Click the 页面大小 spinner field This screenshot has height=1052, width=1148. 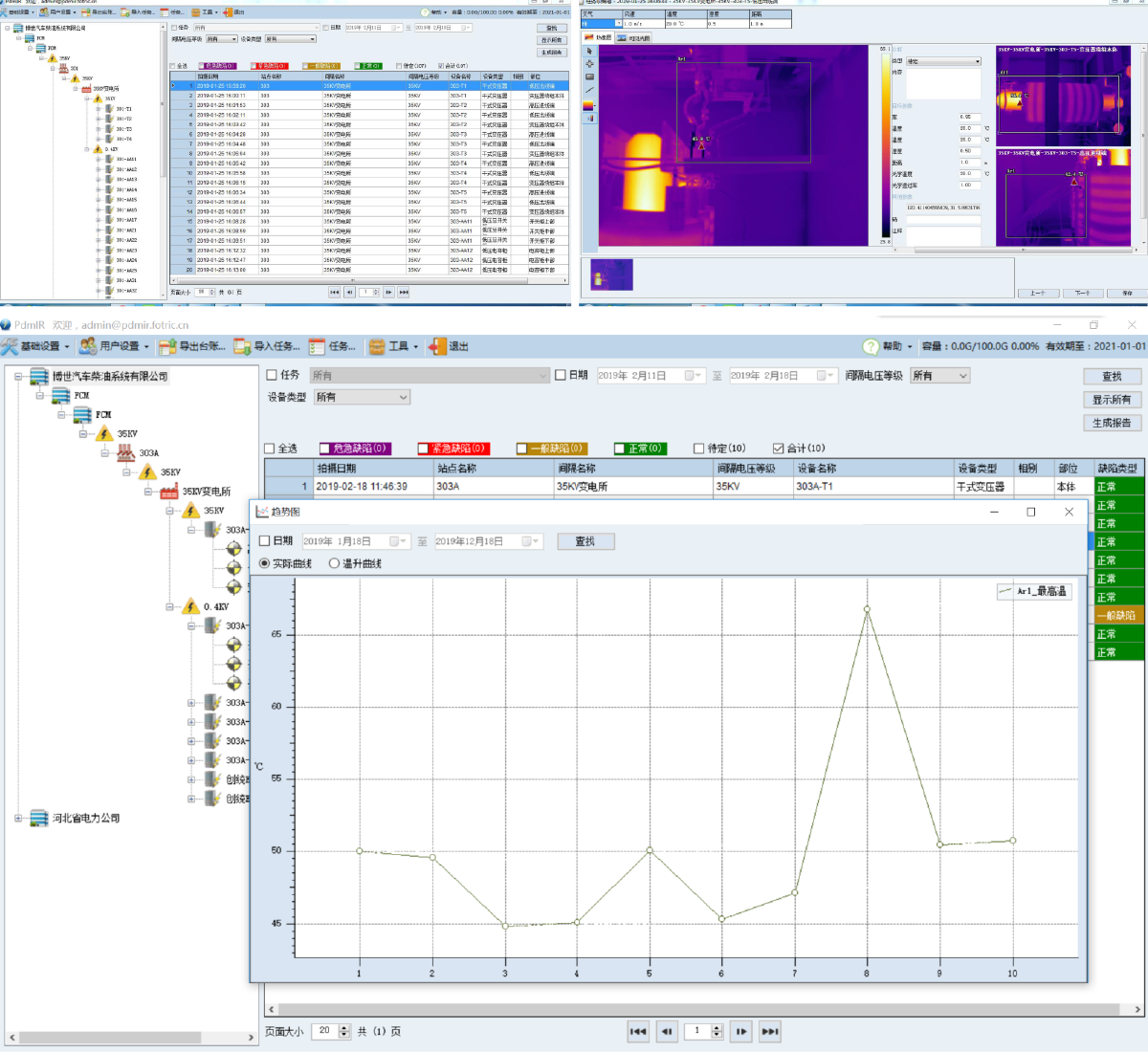(x=332, y=1031)
